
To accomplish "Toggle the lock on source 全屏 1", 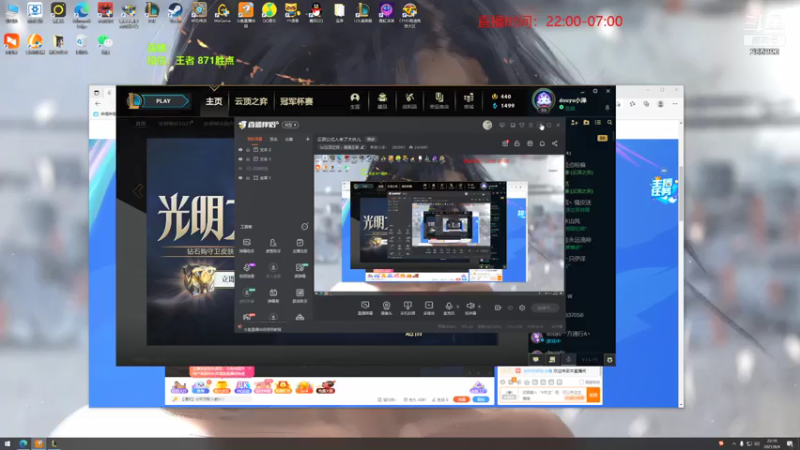I will [248, 178].
